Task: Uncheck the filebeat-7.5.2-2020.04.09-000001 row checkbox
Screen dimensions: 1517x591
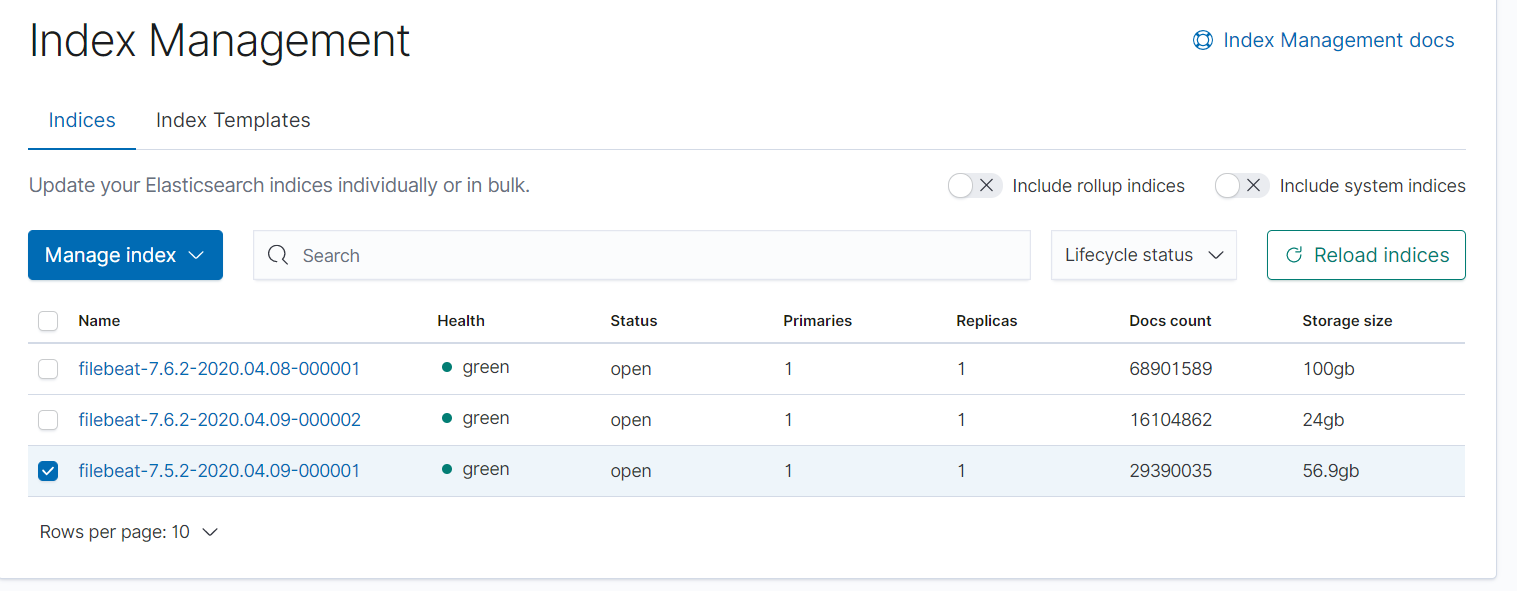Action: pyautogui.click(x=48, y=471)
